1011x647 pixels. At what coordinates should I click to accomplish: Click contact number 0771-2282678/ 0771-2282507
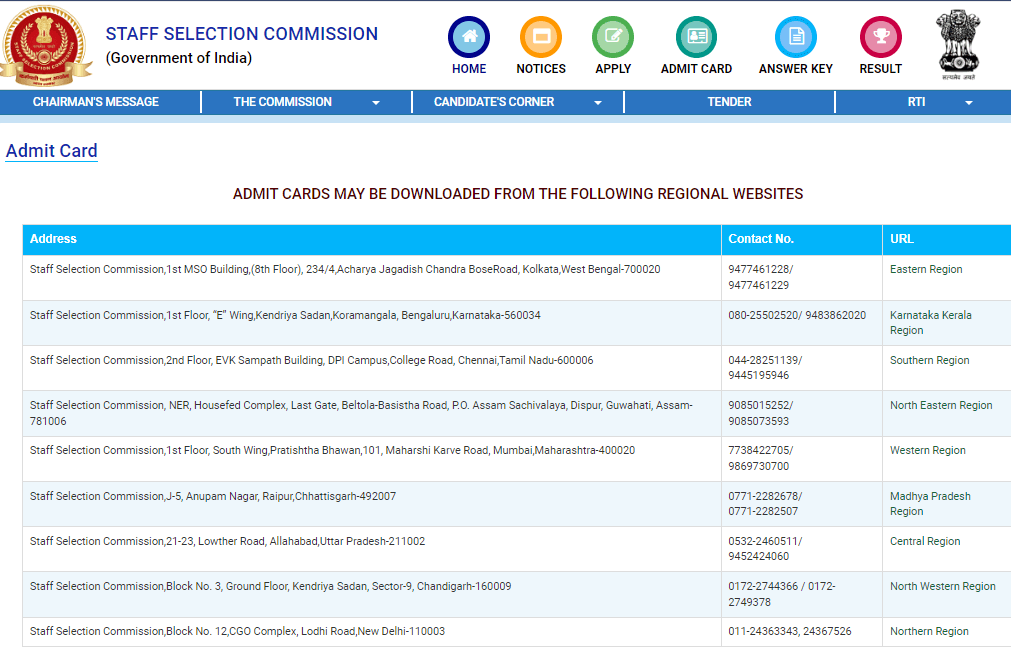click(x=765, y=503)
